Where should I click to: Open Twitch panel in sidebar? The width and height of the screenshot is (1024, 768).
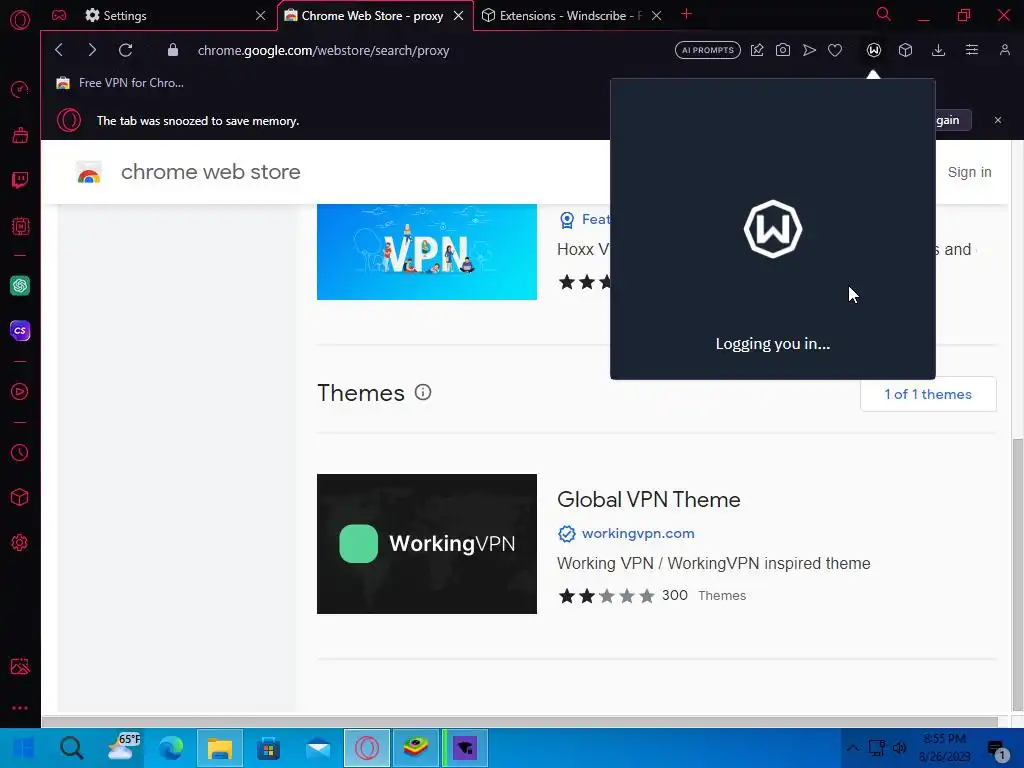[20, 180]
